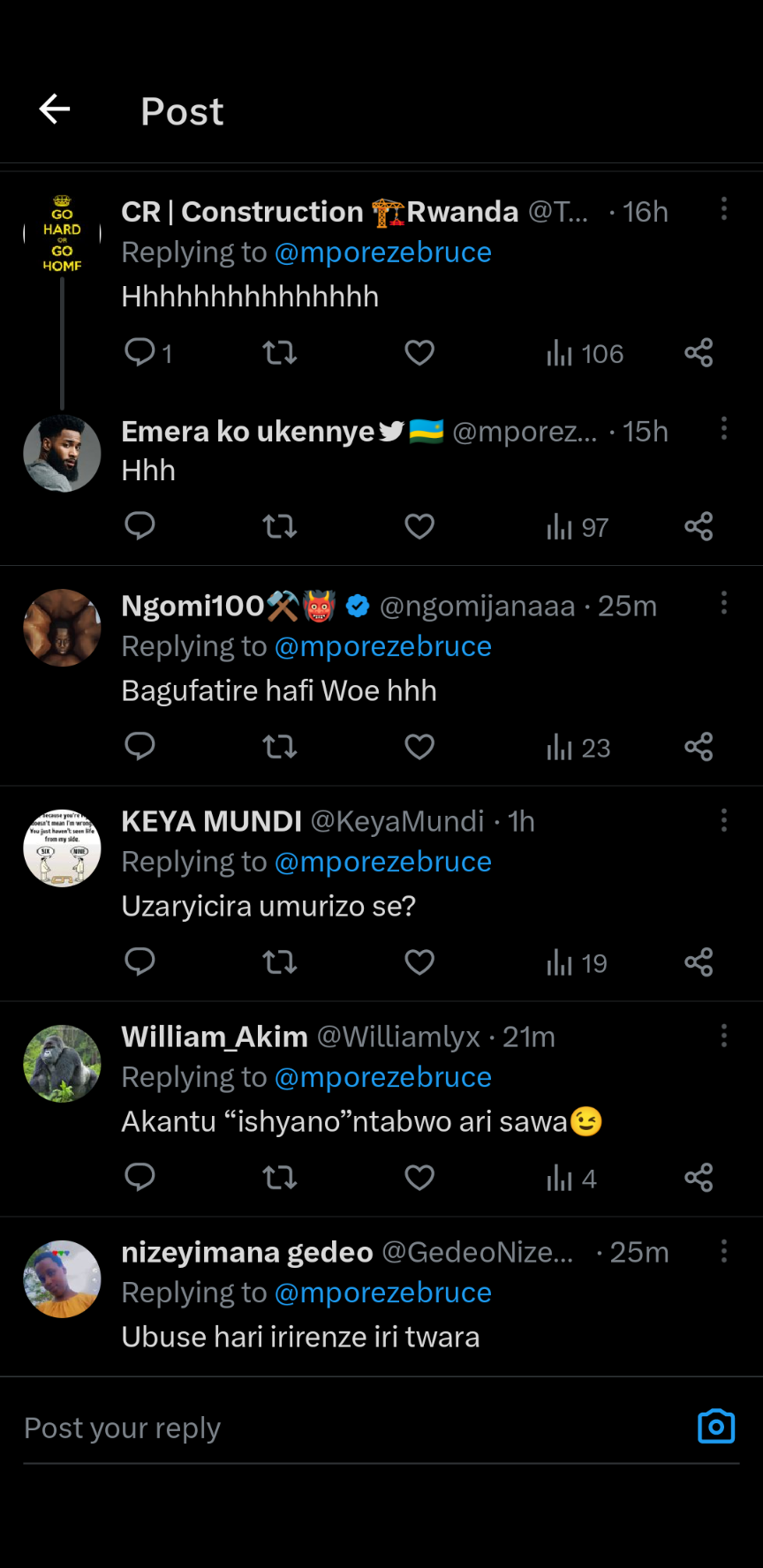Image resolution: width=763 pixels, height=1568 pixels.
Task: Open @mporezebruce link in KEYA MUNDI's reply
Action: click(382, 862)
